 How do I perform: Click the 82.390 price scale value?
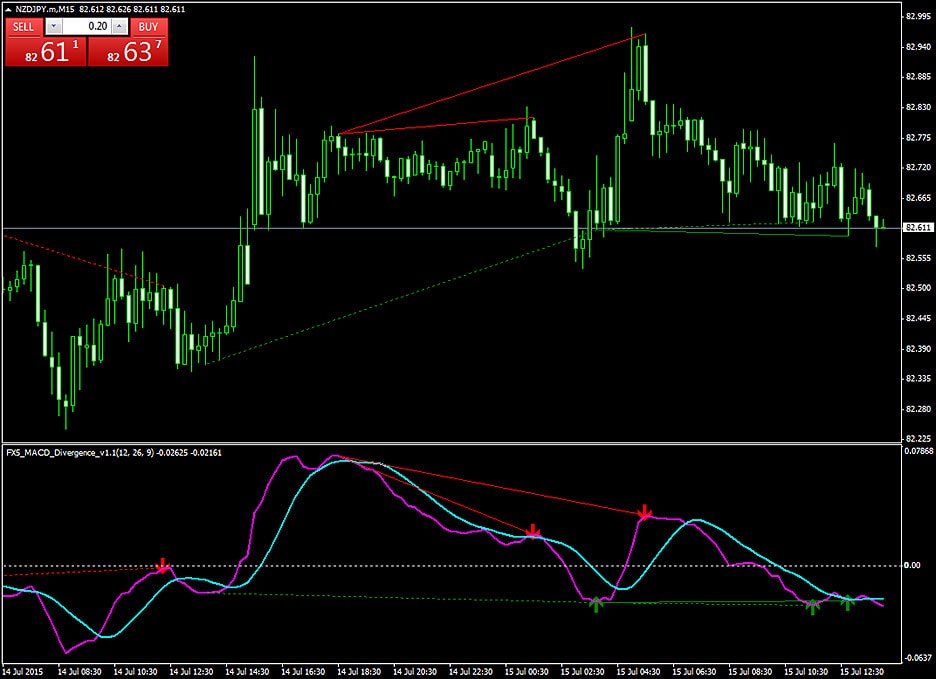[918, 348]
